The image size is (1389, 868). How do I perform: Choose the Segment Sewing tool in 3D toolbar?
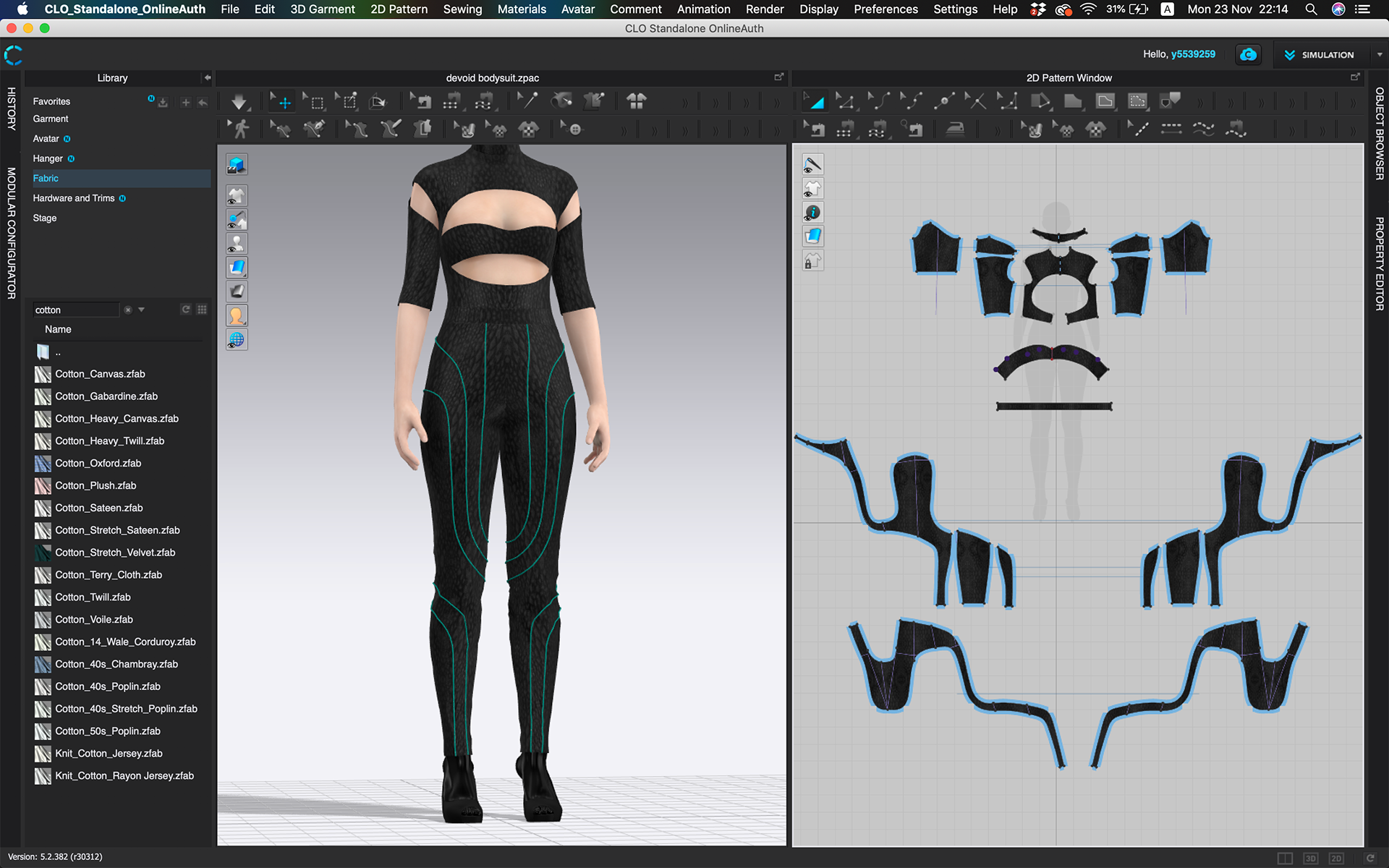pyautogui.click(x=451, y=102)
